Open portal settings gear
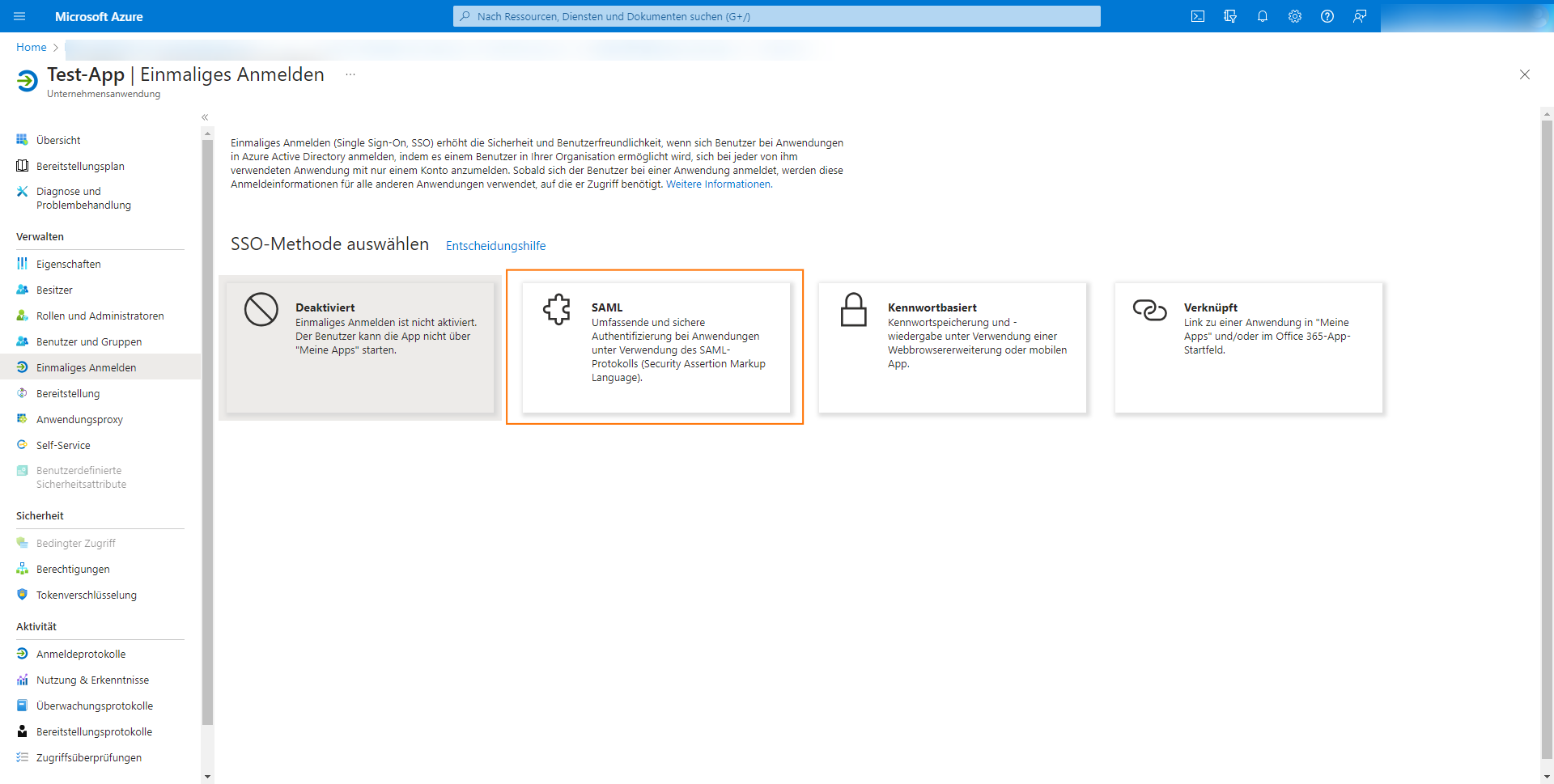The height and width of the screenshot is (784, 1554). (x=1295, y=16)
